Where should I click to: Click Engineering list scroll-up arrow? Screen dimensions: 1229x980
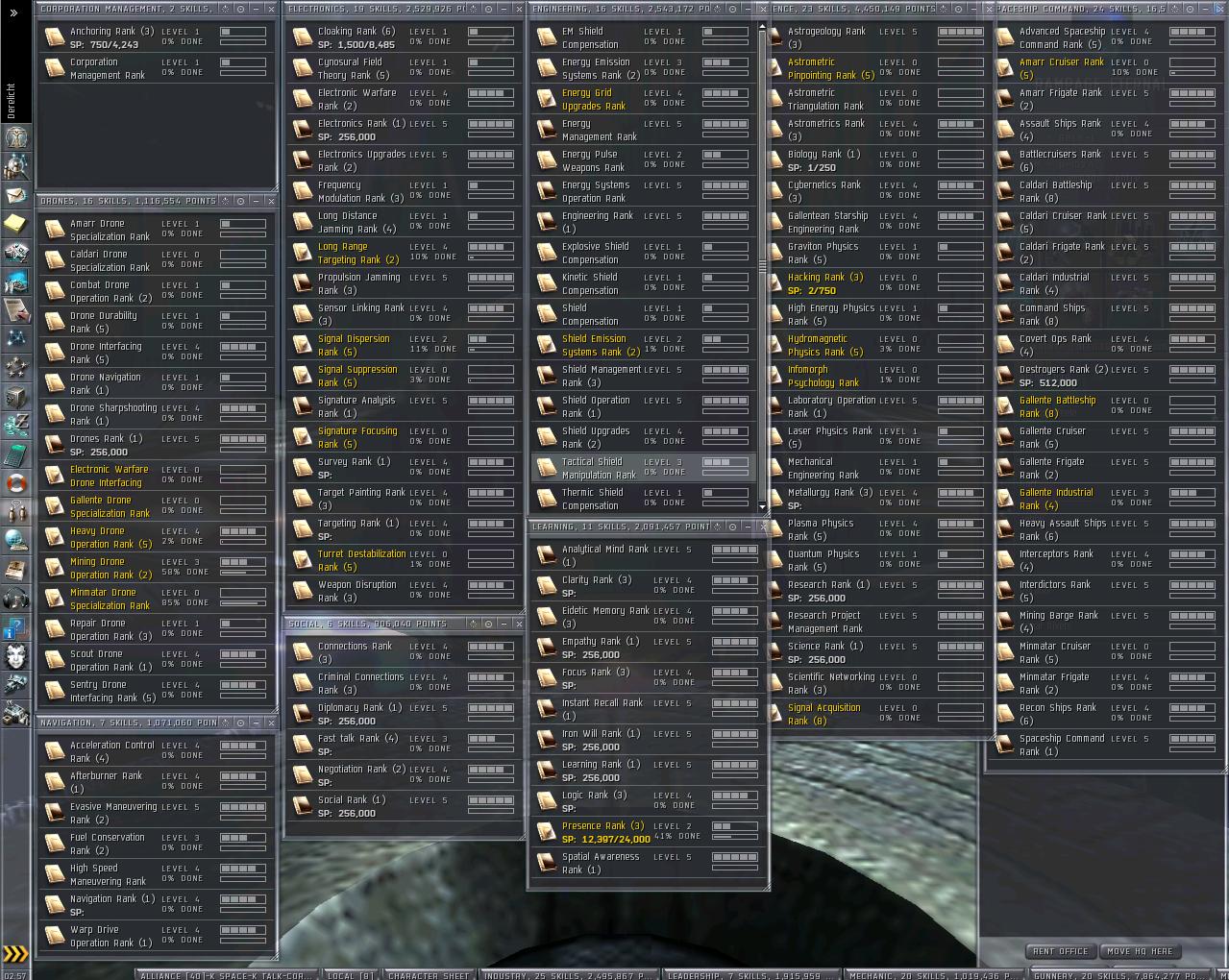tap(763, 26)
